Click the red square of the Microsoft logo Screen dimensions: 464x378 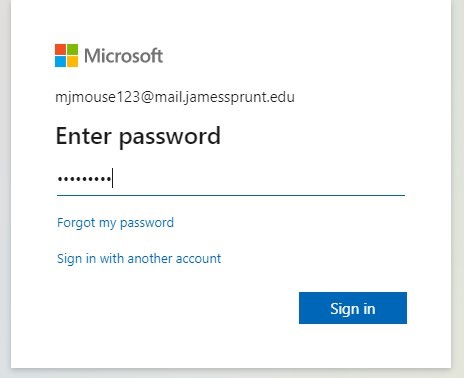point(60,49)
